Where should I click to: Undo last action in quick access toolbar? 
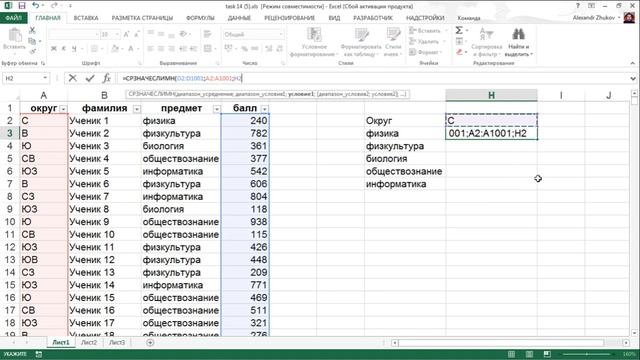[36, 6]
